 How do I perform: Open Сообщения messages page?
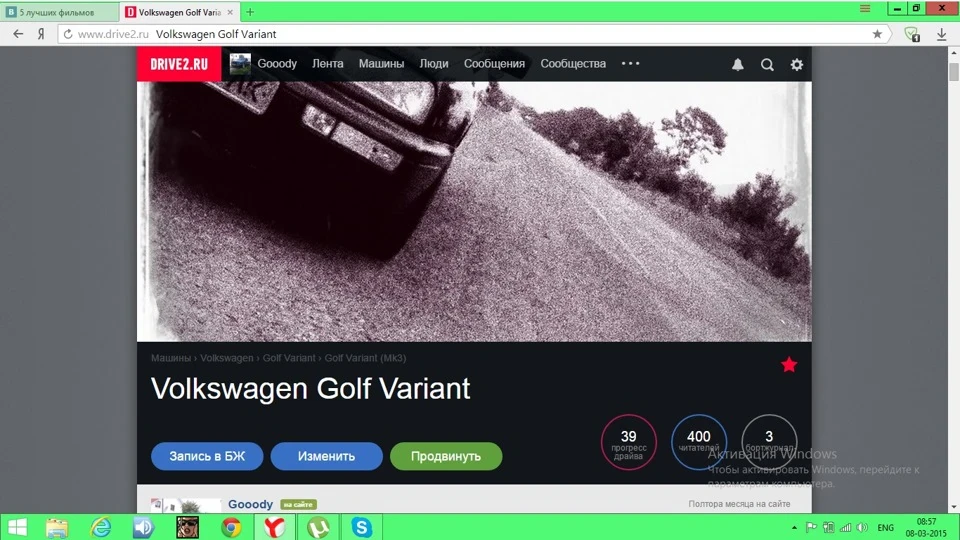click(494, 64)
